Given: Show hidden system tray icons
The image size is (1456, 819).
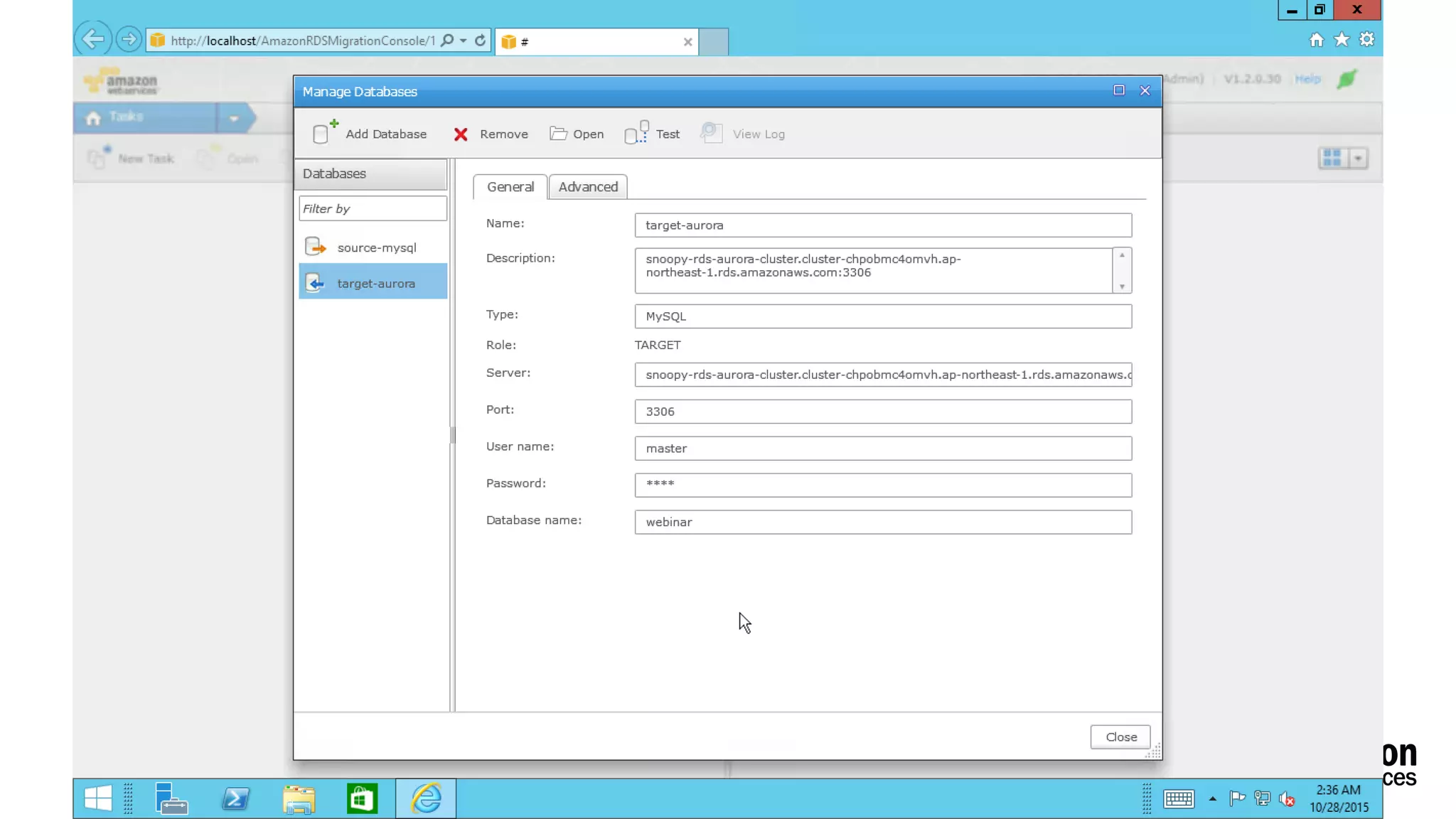Looking at the screenshot, I should click(1213, 799).
